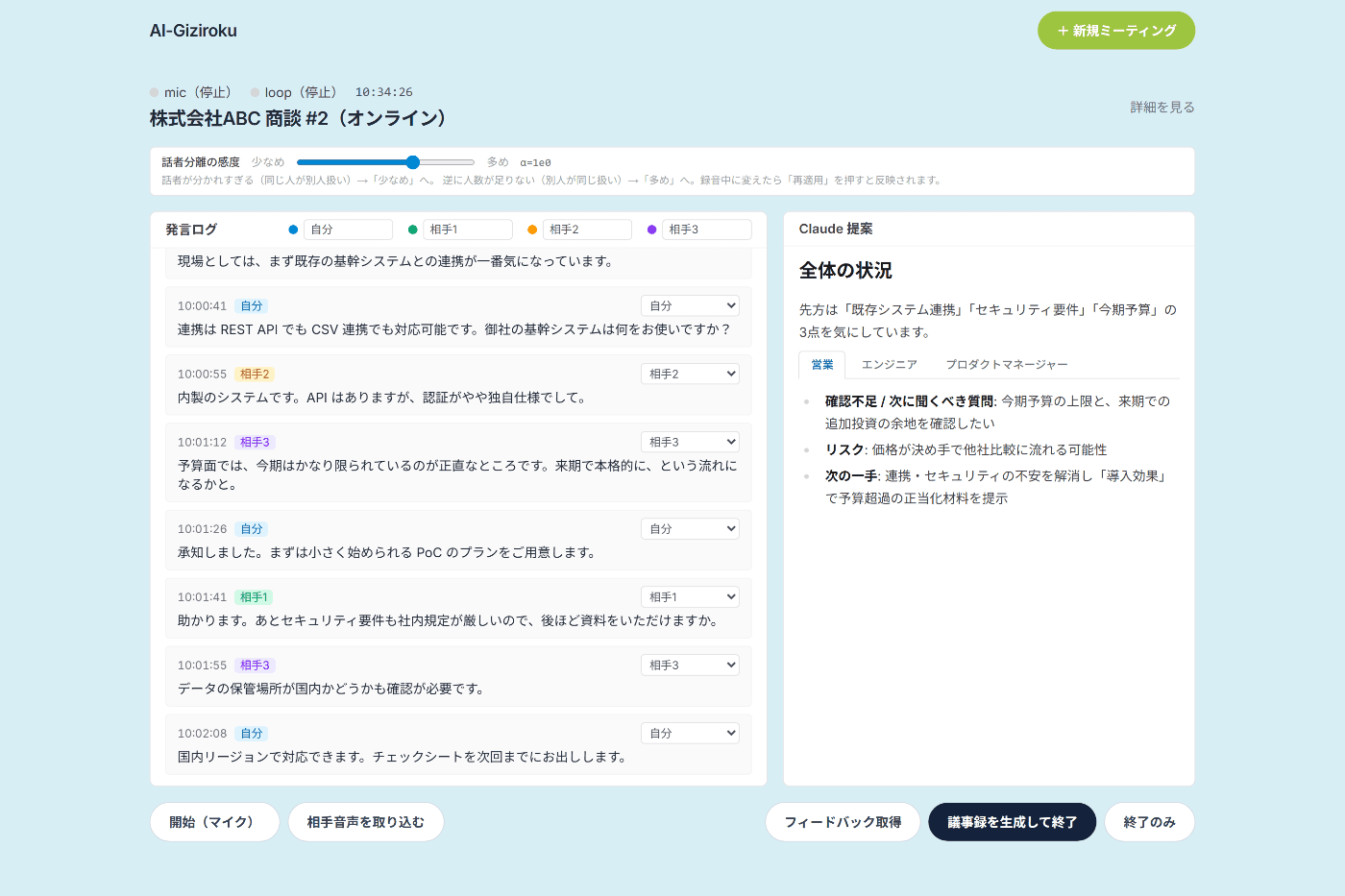Click the 相手1 tag on the 10:01:41 entry

[255, 596]
